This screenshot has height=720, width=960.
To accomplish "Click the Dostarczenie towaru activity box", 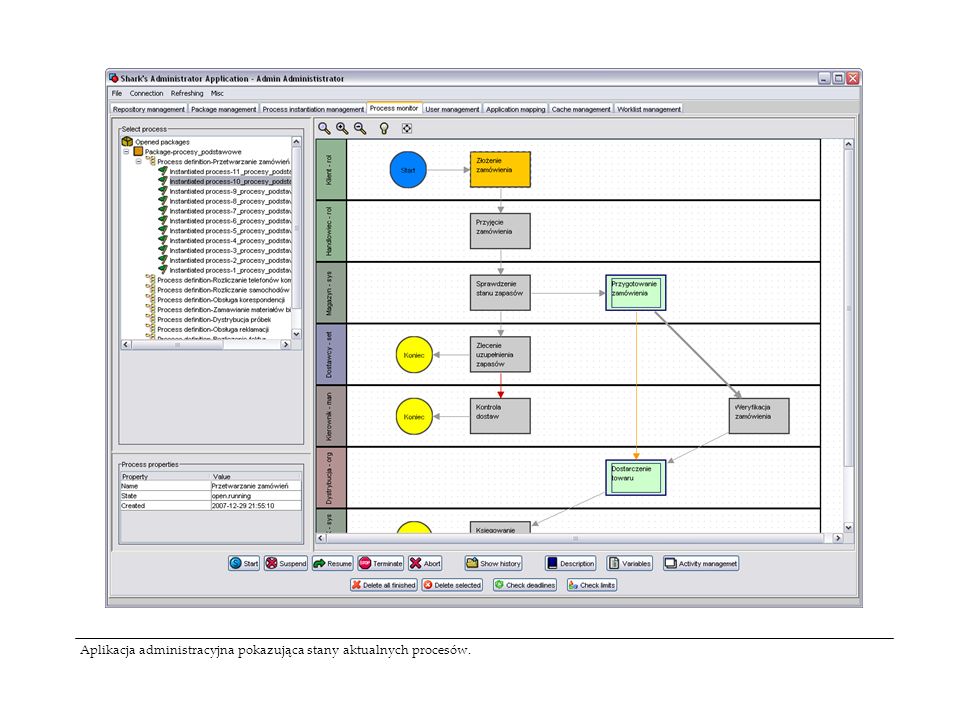I will pyautogui.click(x=636, y=478).
